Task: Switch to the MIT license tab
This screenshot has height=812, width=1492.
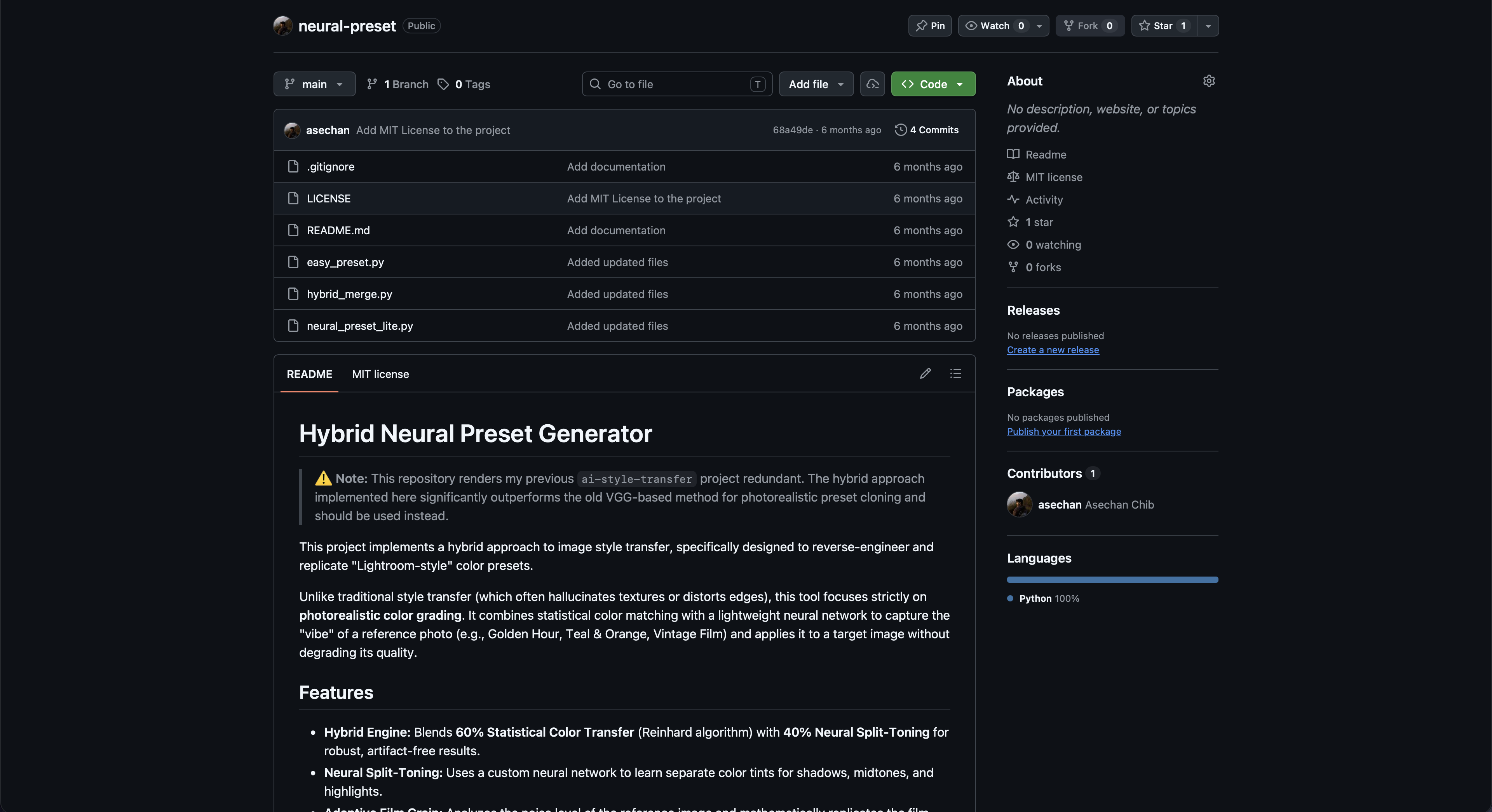Action: [x=380, y=374]
